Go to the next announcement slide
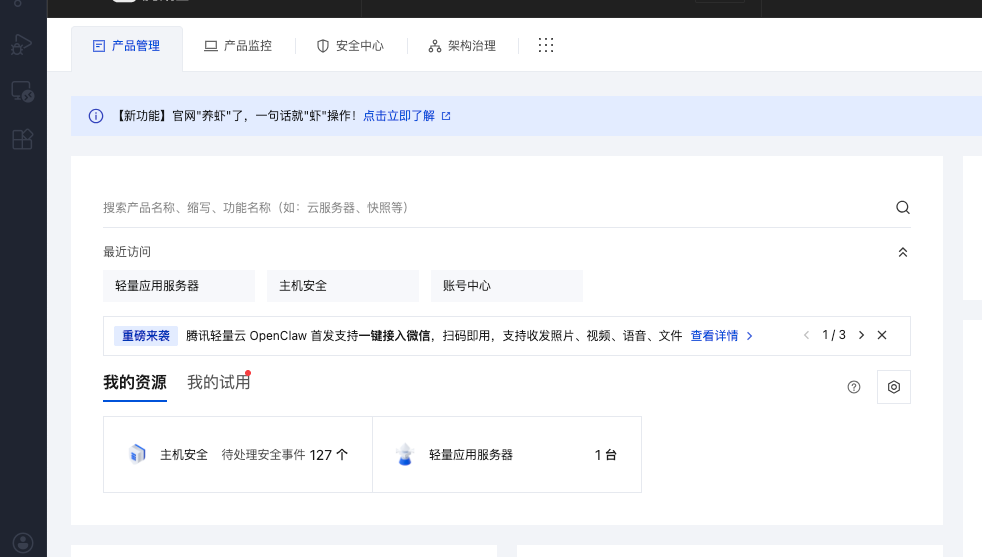The image size is (982, 557). coord(861,335)
